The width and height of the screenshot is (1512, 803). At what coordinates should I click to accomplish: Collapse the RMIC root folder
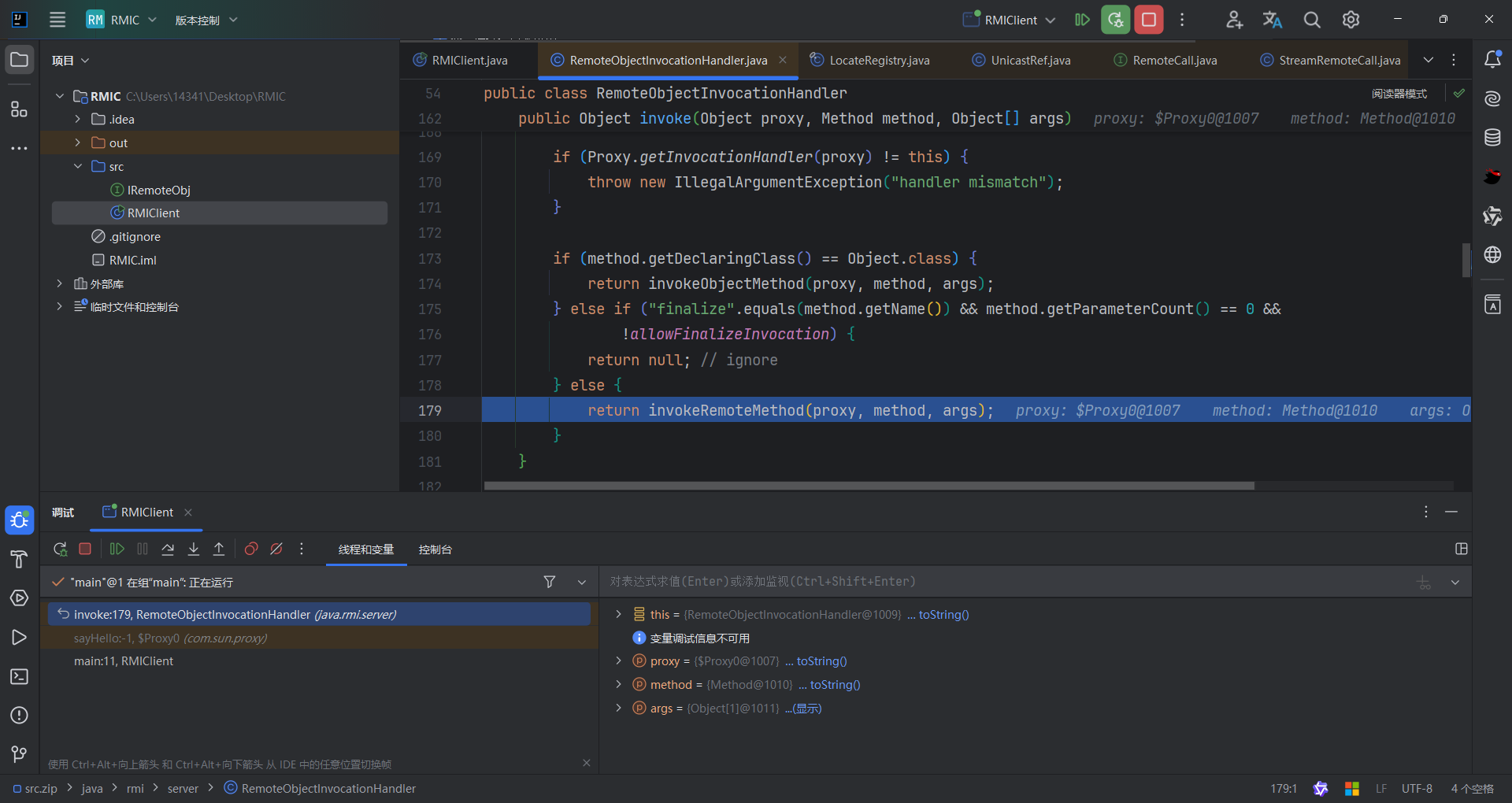(x=60, y=96)
